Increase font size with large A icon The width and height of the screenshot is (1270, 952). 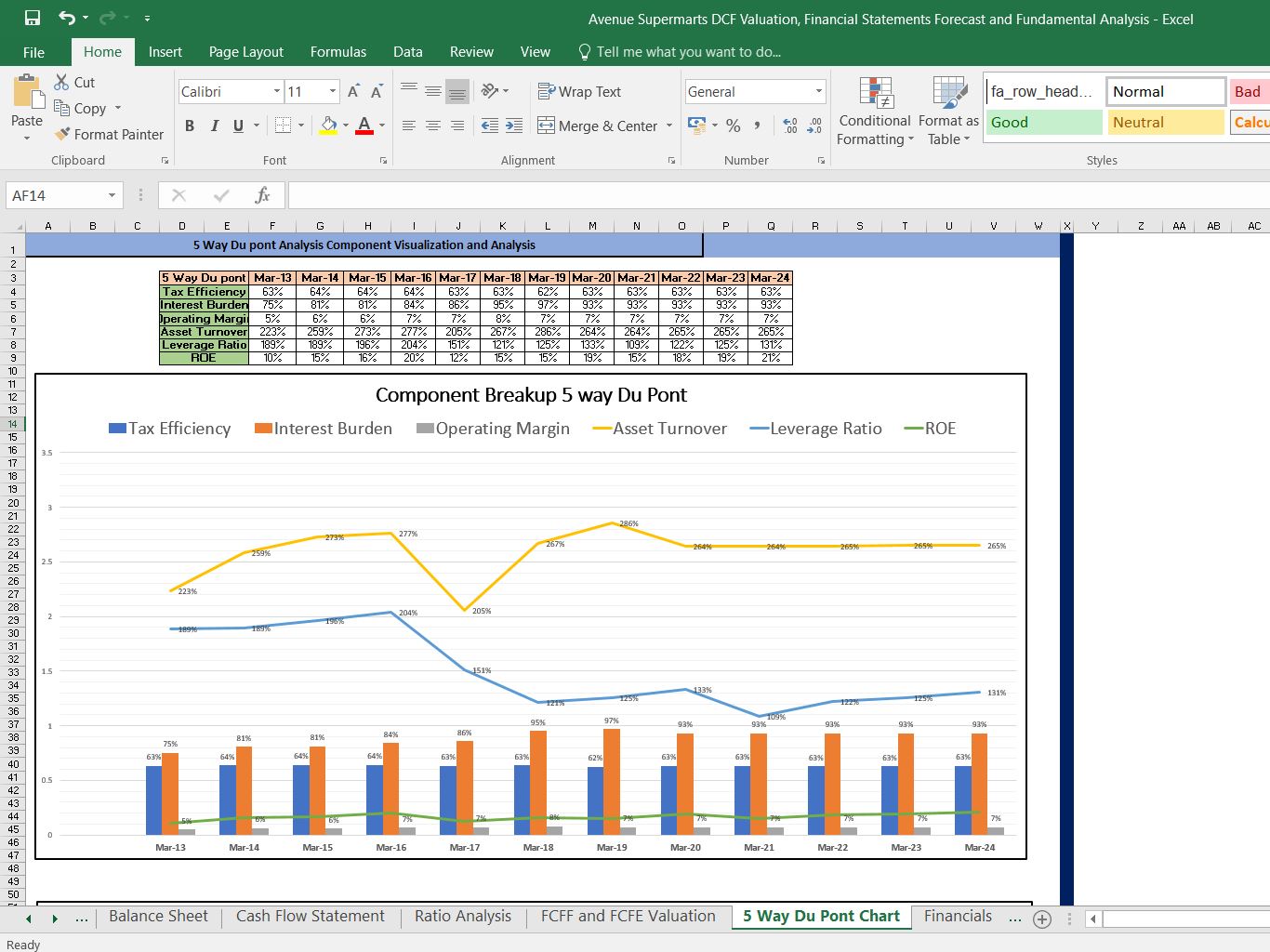pyautogui.click(x=353, y=91)
